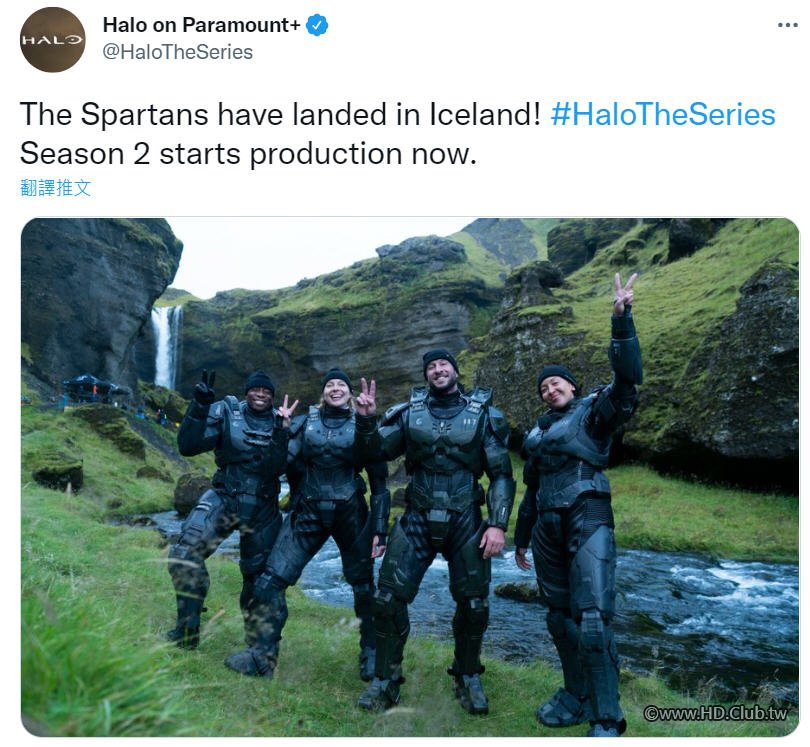Click the raised peace-sign hand at right
This screenshot has height=747, width=810.
click(625, 293)
